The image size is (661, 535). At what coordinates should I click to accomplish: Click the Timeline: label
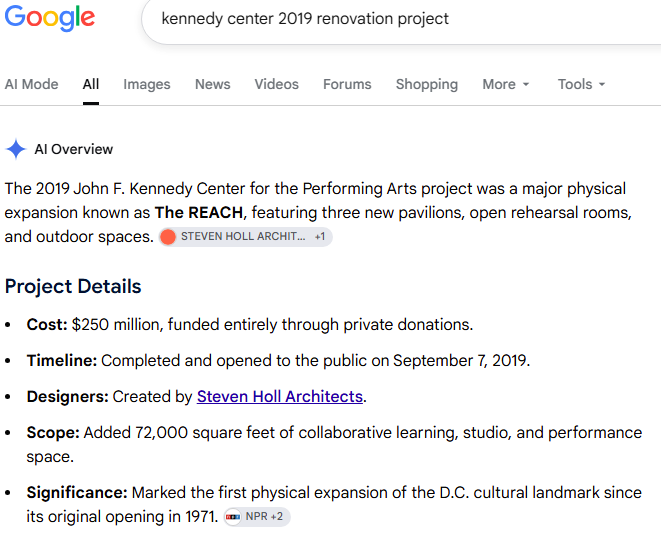coord(62,361)
